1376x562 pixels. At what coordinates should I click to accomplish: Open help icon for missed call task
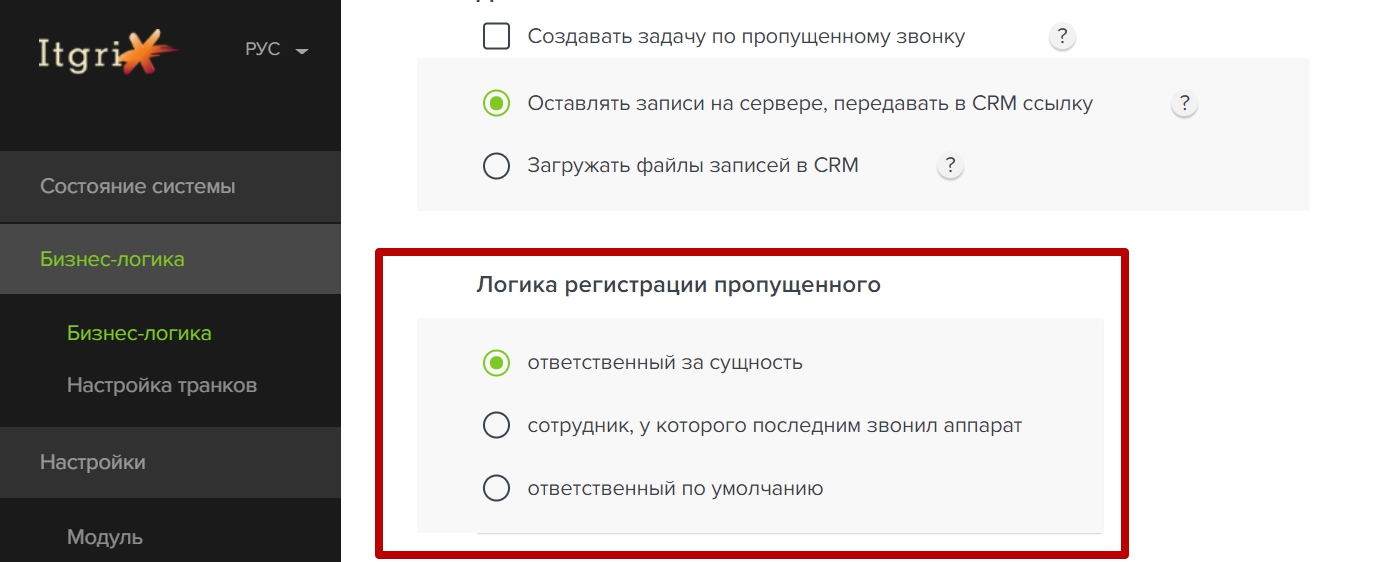pos(1062,38)
